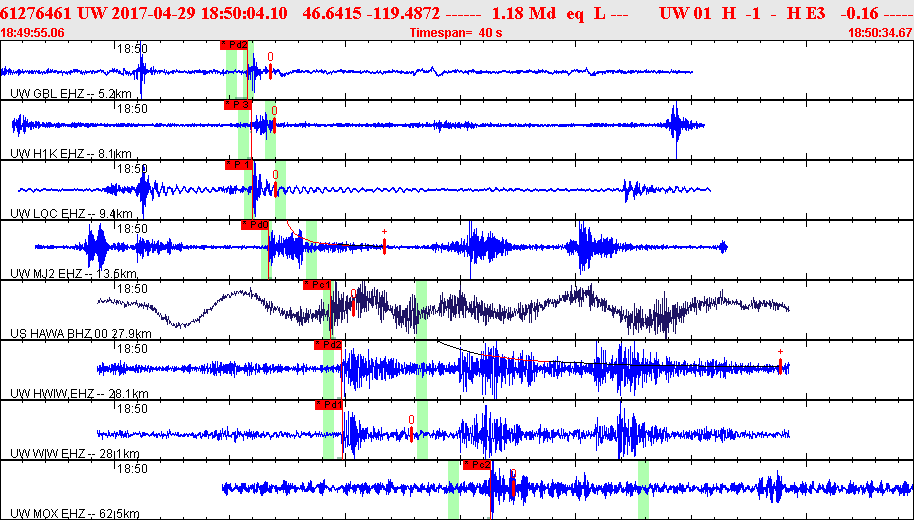Click the Pc2 pick flag on MOX trace
Viewport: 914px width, 520px height.
point(477,465)
